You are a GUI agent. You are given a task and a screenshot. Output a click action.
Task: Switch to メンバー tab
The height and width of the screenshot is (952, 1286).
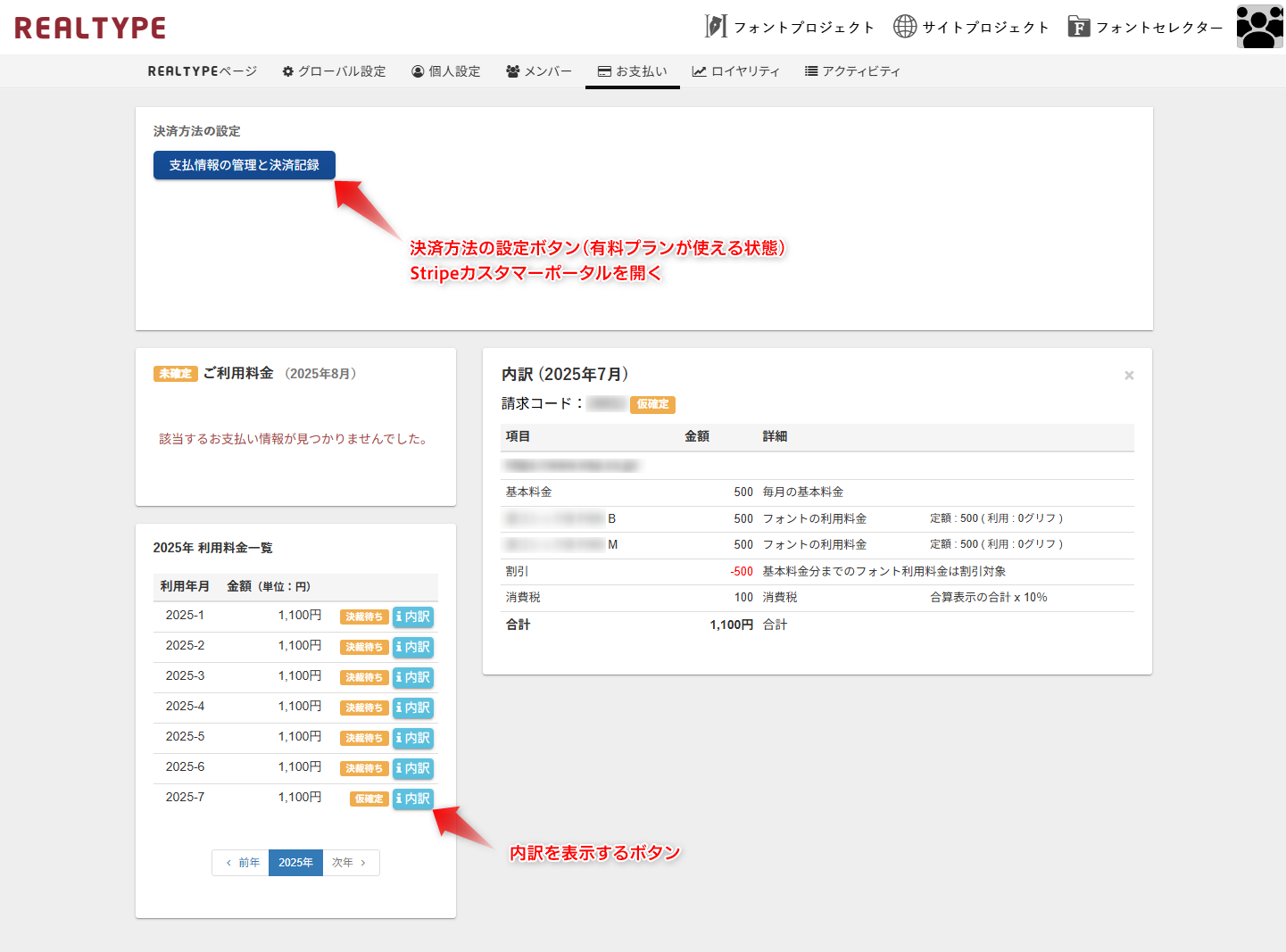(538, 71)
